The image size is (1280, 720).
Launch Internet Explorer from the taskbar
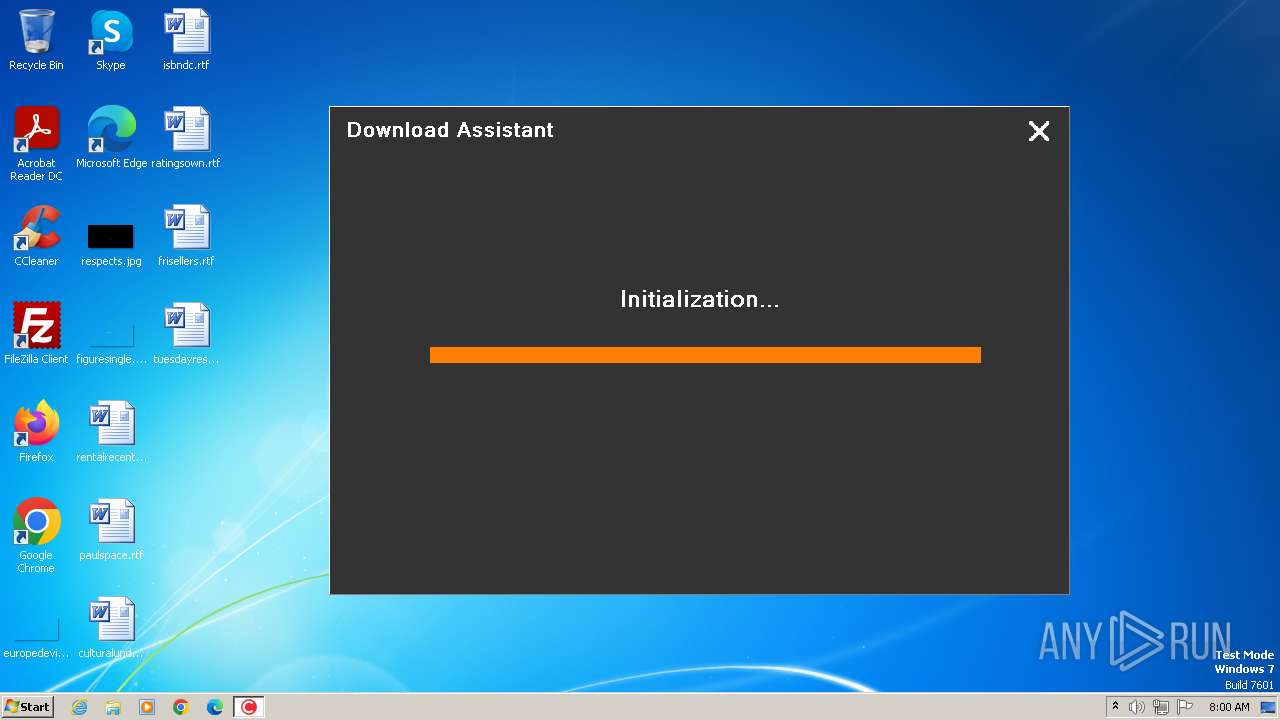pos(79,707)
